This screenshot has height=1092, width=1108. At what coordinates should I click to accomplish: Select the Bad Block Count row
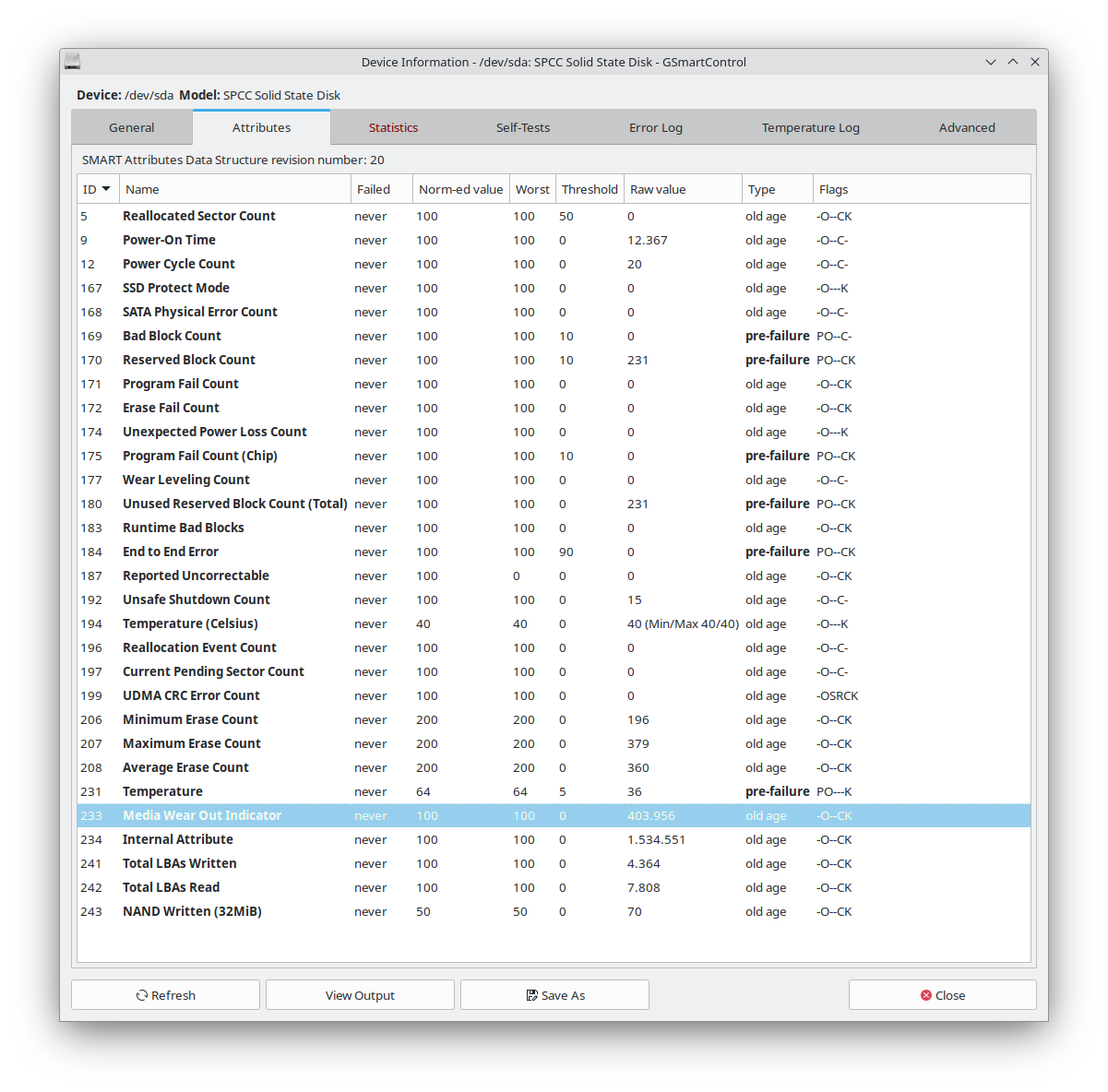pos(554,336)
